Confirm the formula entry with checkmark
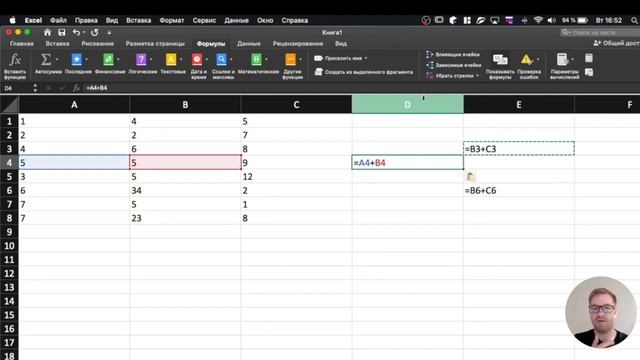The height and width of the screenshot is (360, 640). pos(62,88)
